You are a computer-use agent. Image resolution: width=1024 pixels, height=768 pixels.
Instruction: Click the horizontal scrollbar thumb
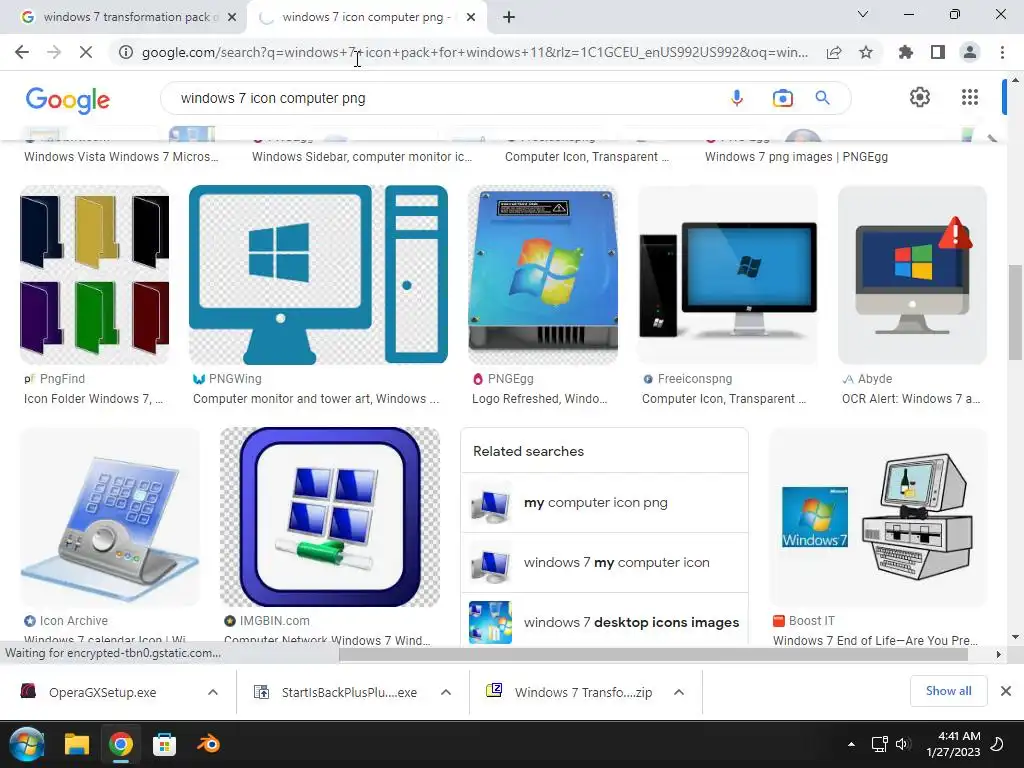(x=653, y=654)
